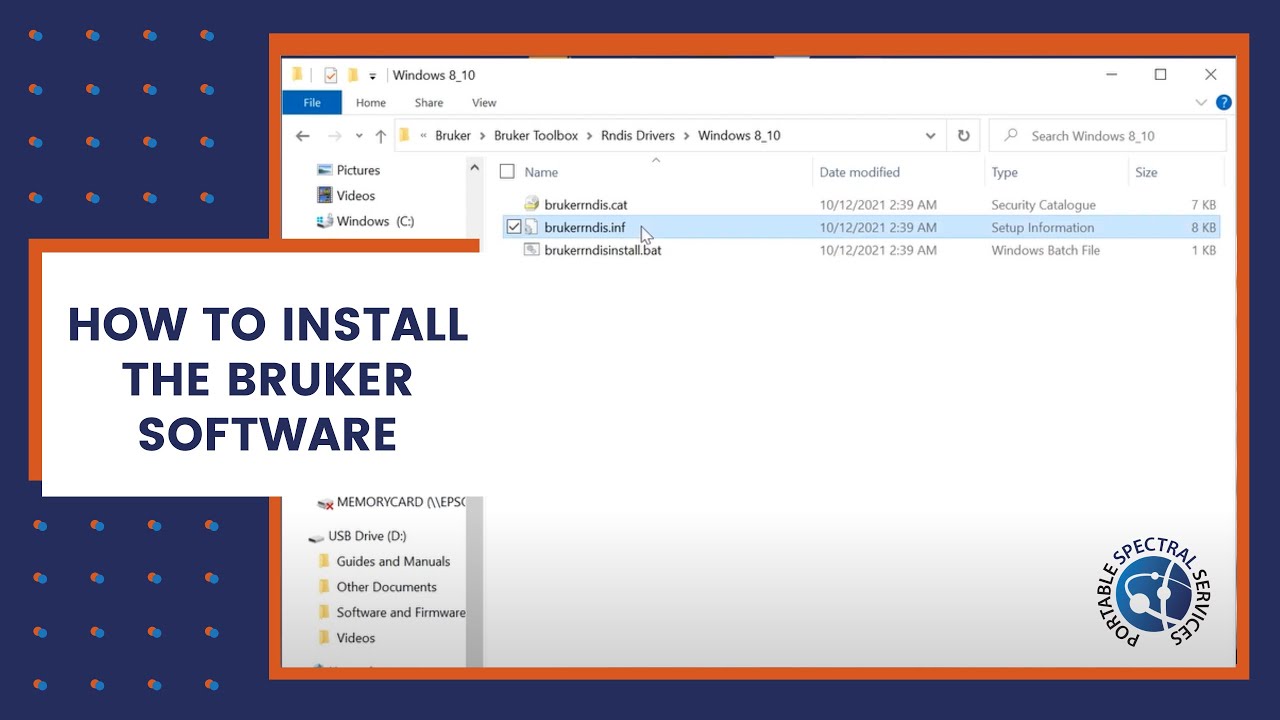This screenshot has width=1280, height=720.
Task: Refresh the current folder view
Action: pos(963,136)
